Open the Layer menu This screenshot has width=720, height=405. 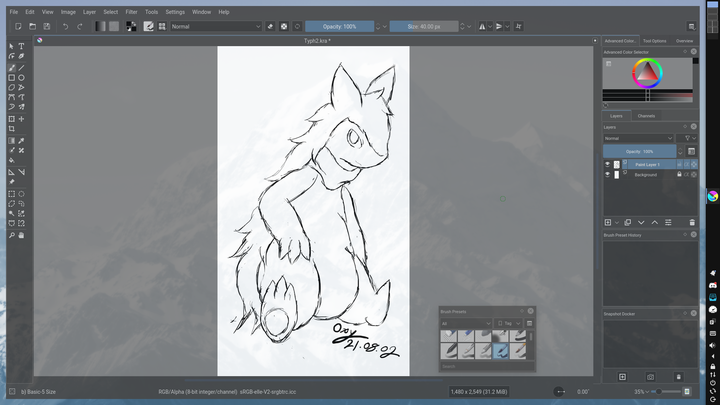(x=89, y=12)
